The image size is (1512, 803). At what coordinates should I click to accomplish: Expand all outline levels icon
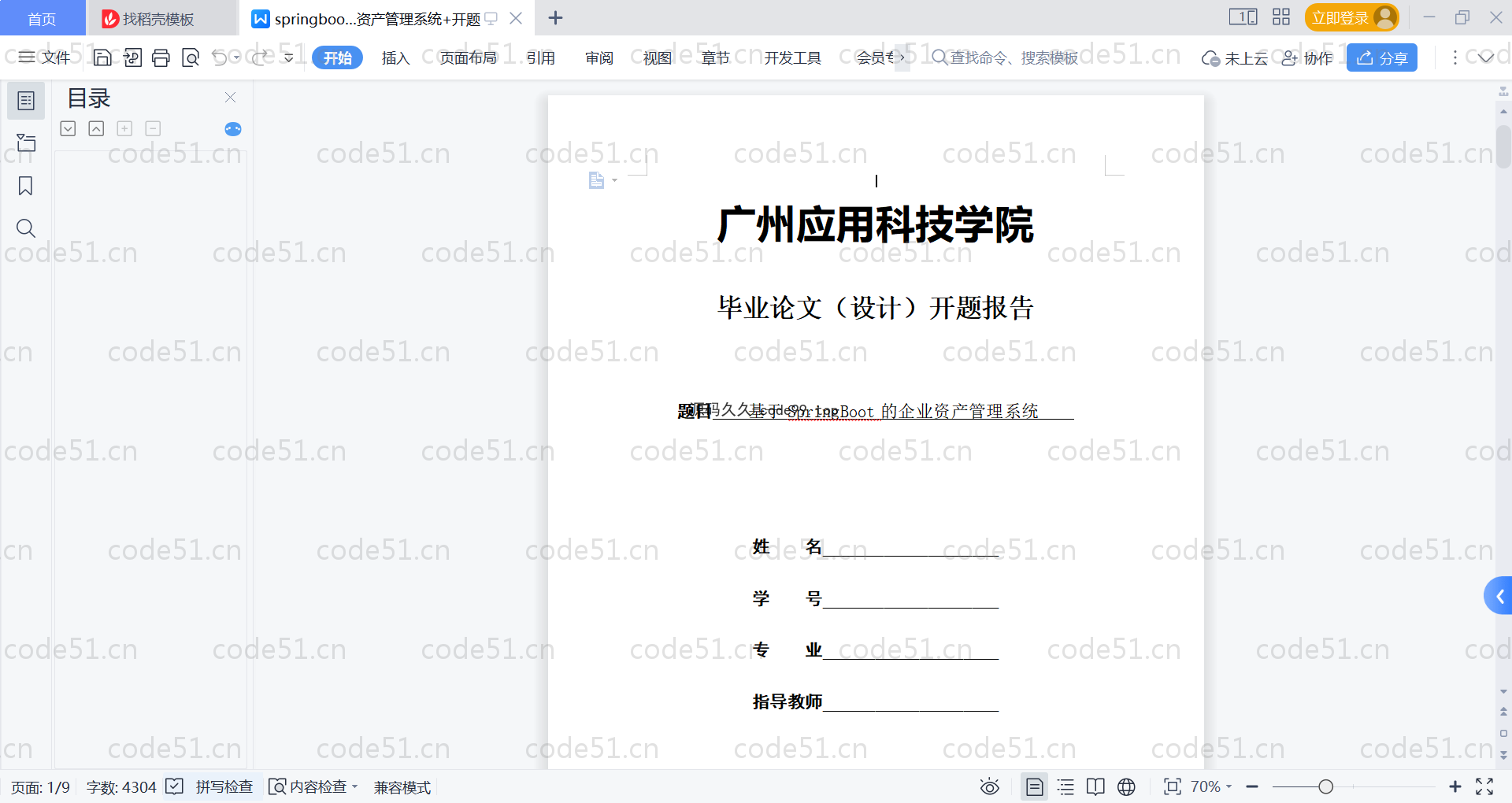pyautogui.click(x=68, y=128)
